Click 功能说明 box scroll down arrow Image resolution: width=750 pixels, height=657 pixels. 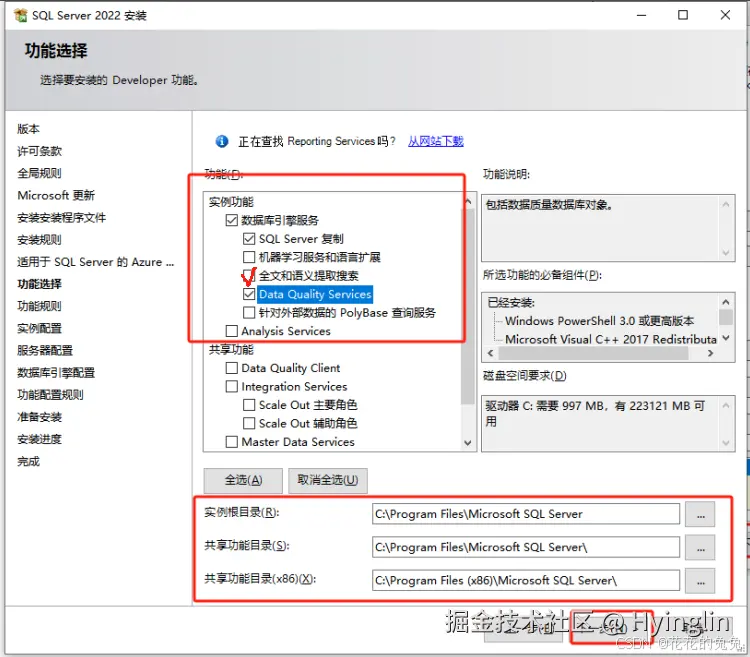(x=726, y=253)
